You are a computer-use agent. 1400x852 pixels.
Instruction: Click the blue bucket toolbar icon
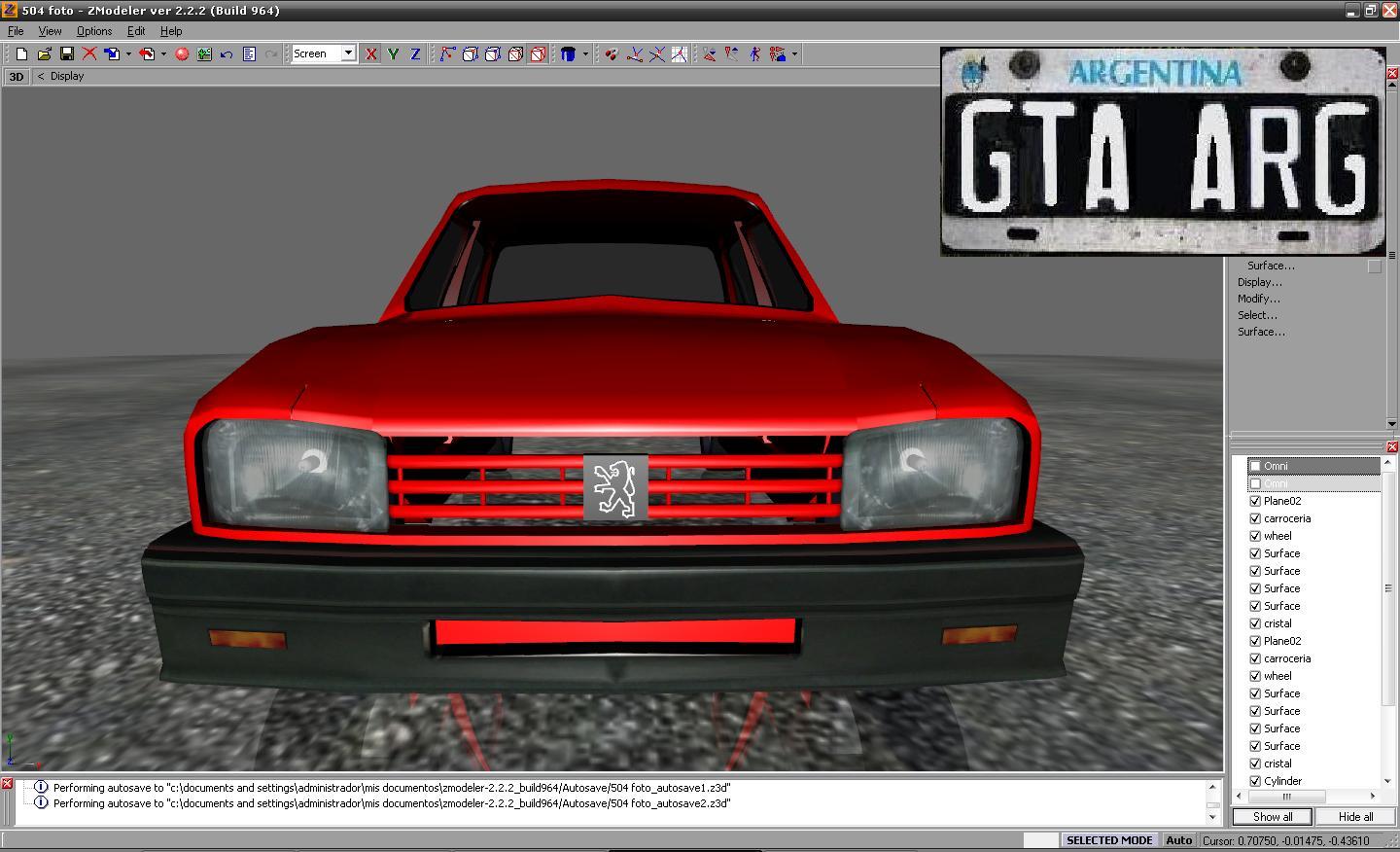569,54
